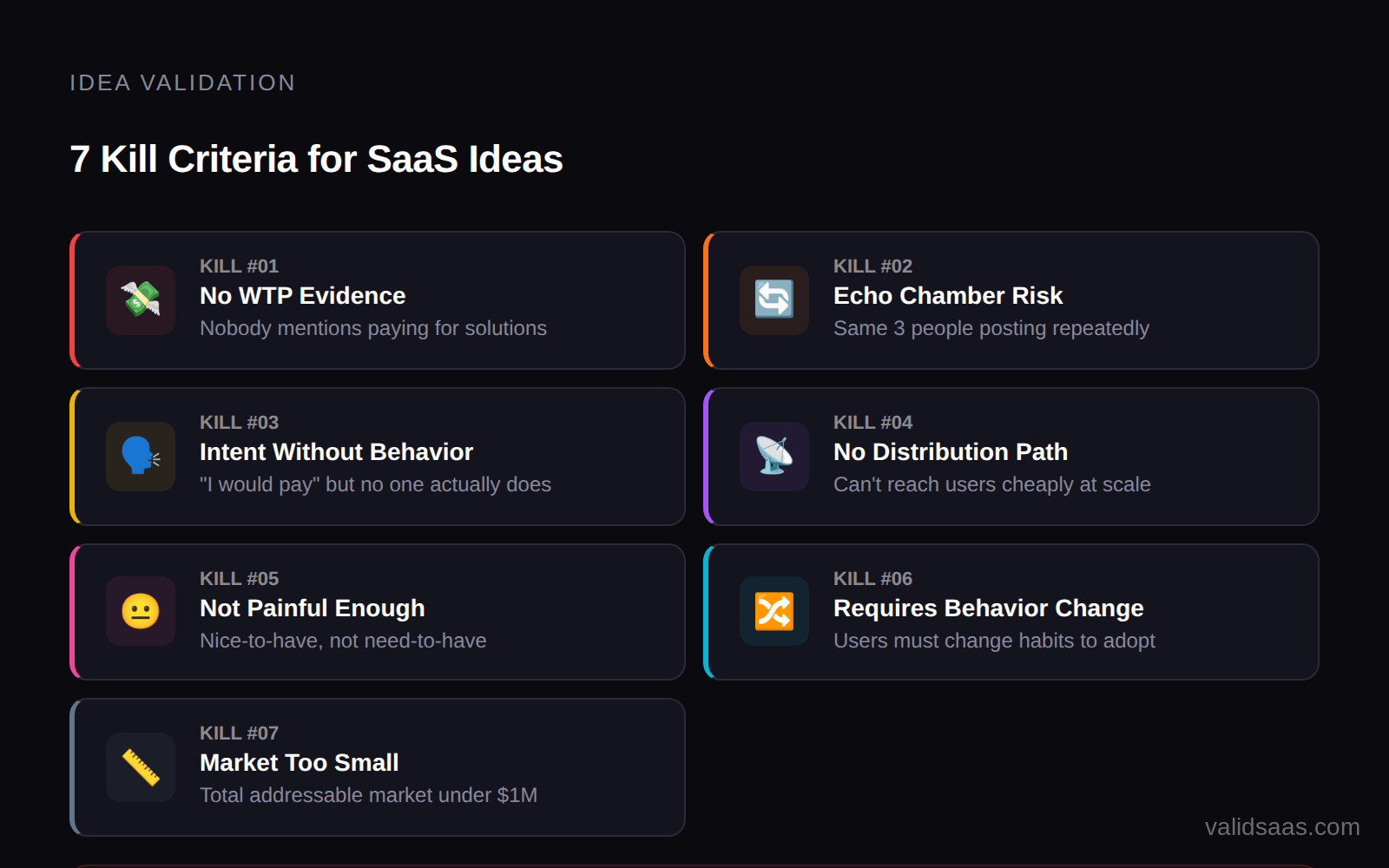
Task: Click the KILL #07 label text
Action: (239, 733)
